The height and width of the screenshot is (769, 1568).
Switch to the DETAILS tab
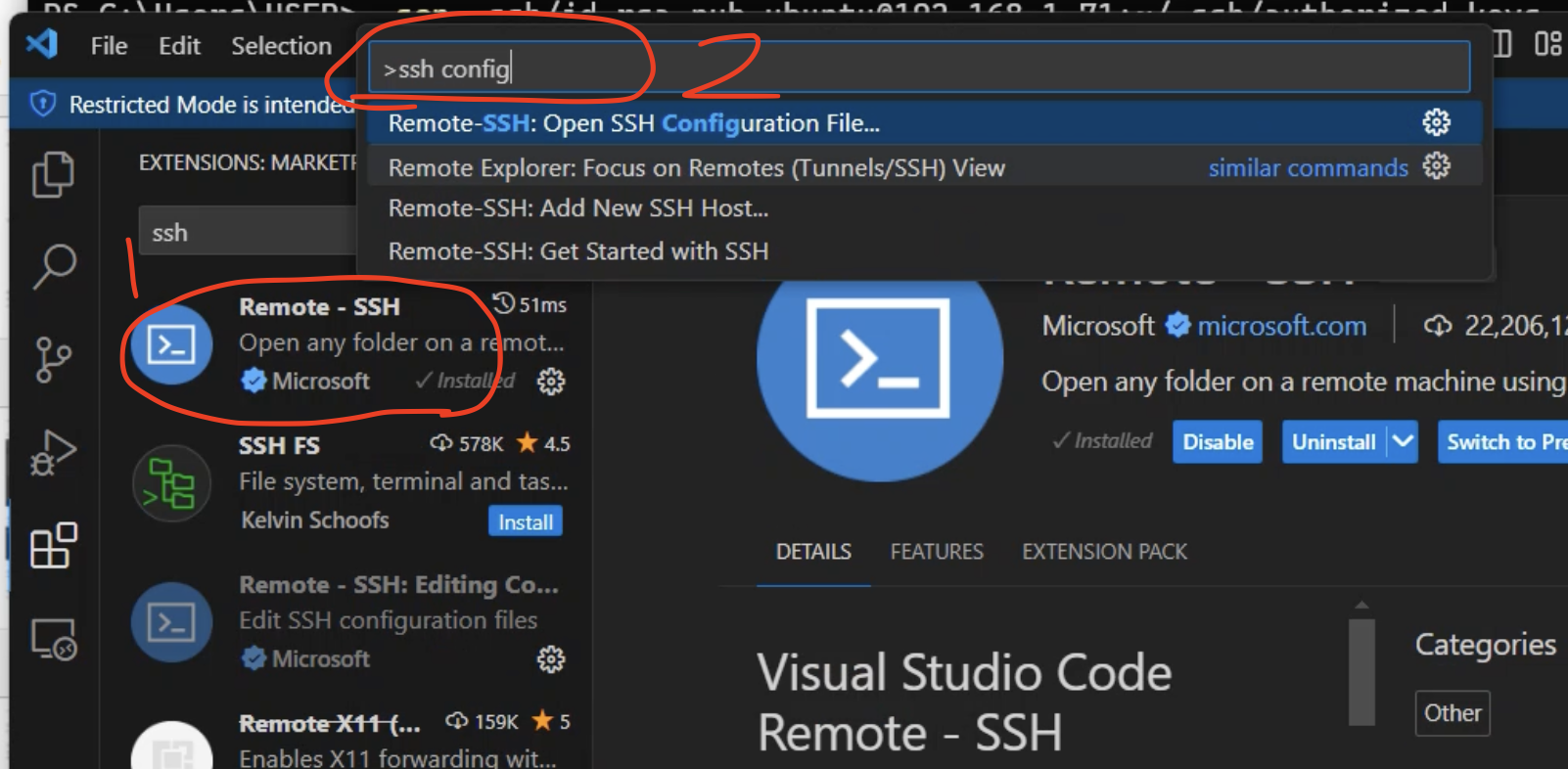click(813, 552)
